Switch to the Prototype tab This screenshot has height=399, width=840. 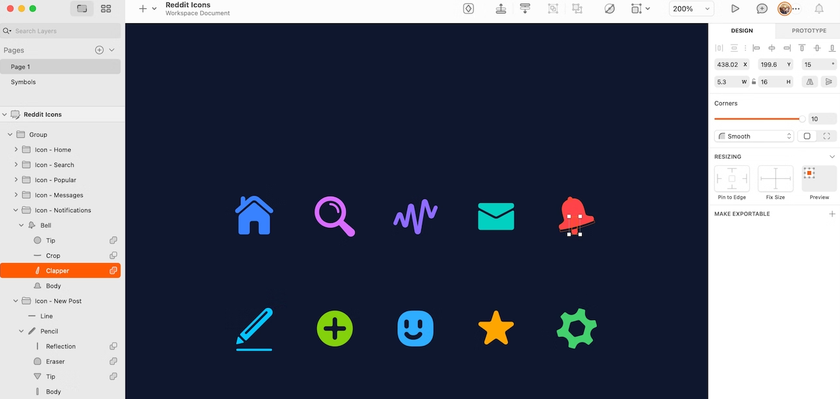click(x=808, y=31)
